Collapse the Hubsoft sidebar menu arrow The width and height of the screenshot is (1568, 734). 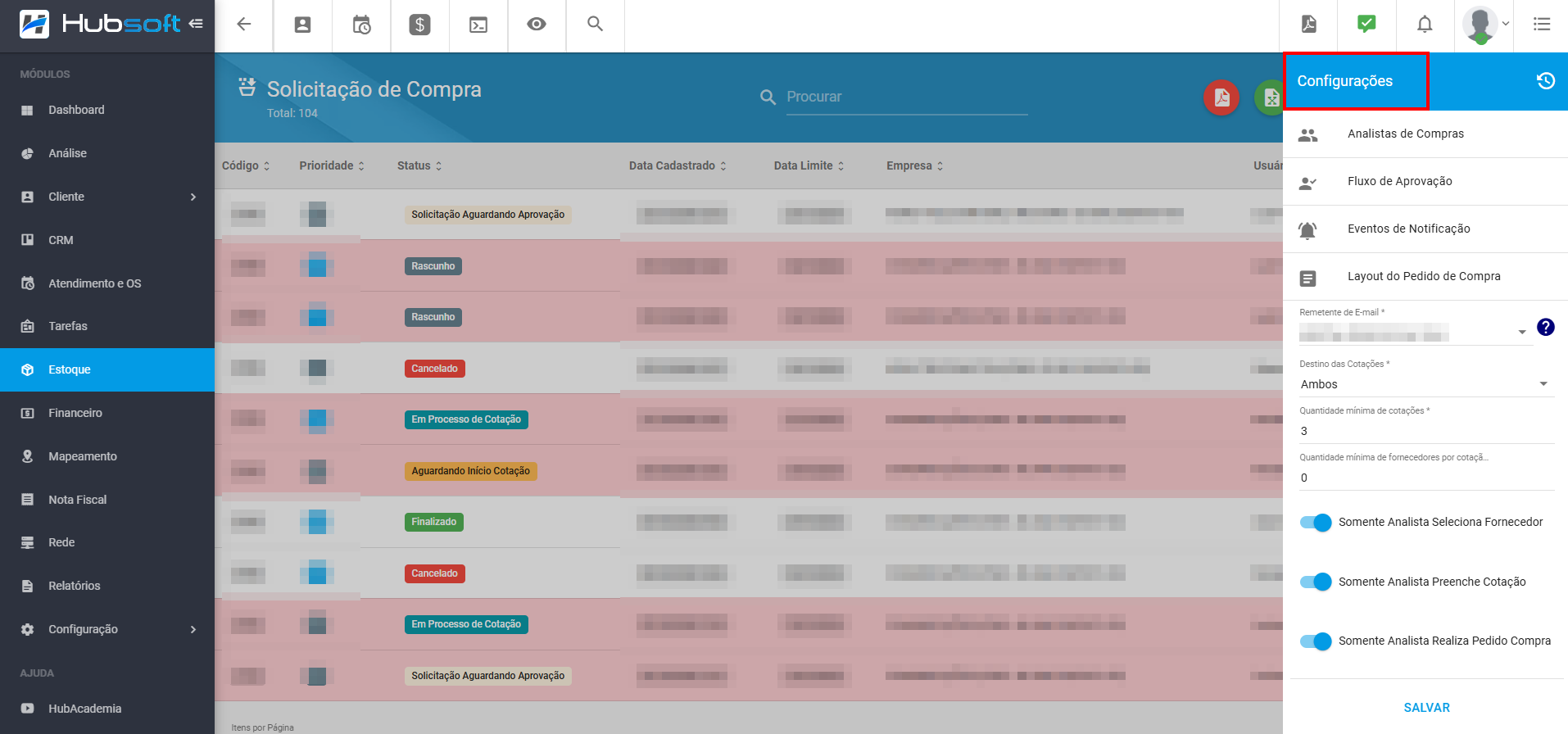pyautogui.click(x=196, y=24)
